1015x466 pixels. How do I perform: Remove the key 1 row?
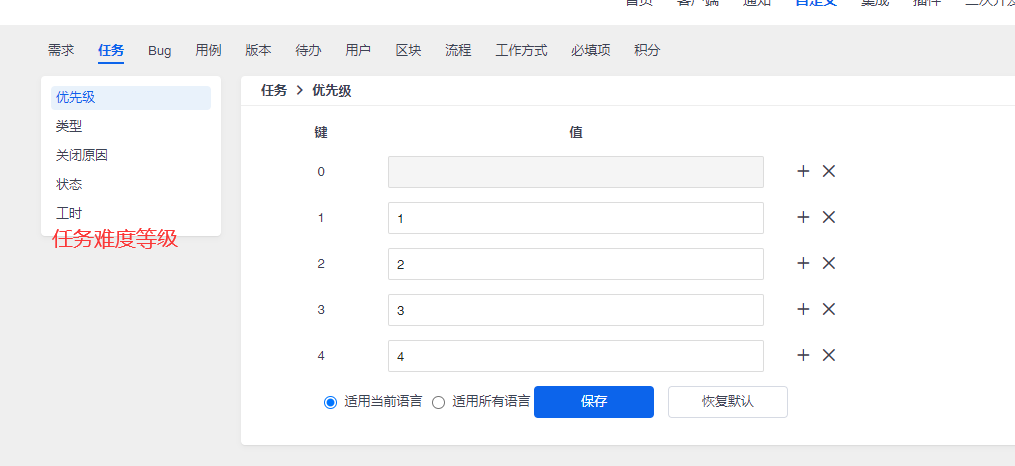[x=829, y=217]
